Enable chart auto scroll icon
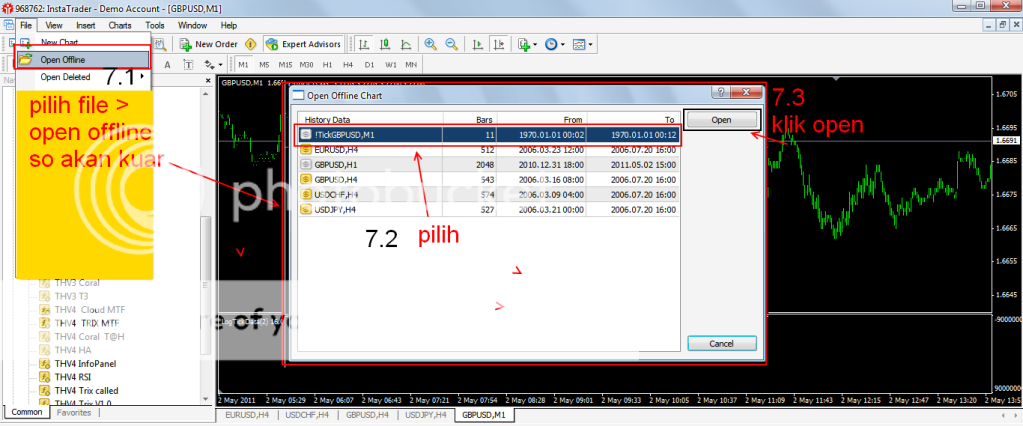This screenshot has height=426, width=1023. pyautogui.click(x=477, y=44)
